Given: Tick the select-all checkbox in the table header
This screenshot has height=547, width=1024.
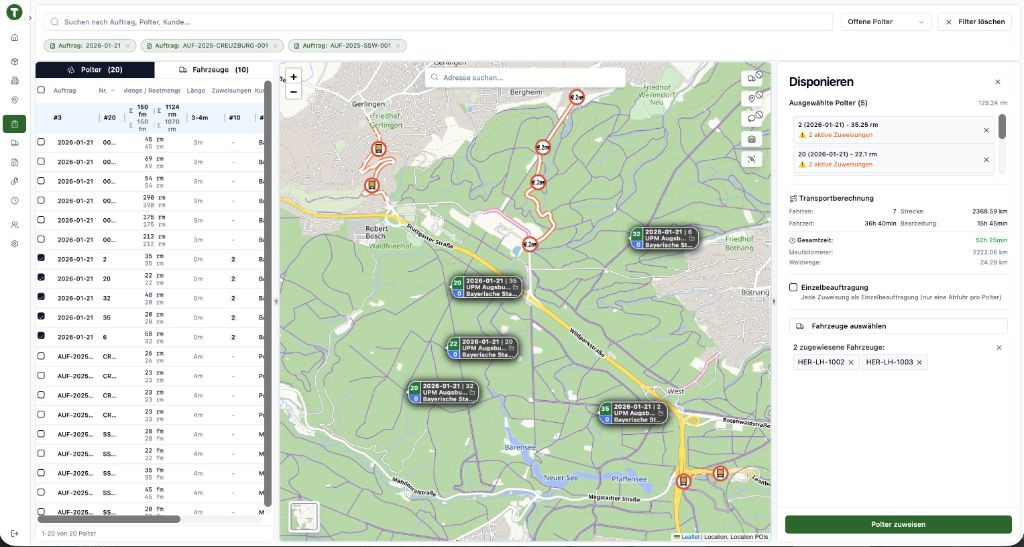Looking at the screenshot, I should (x=41, y=90).
